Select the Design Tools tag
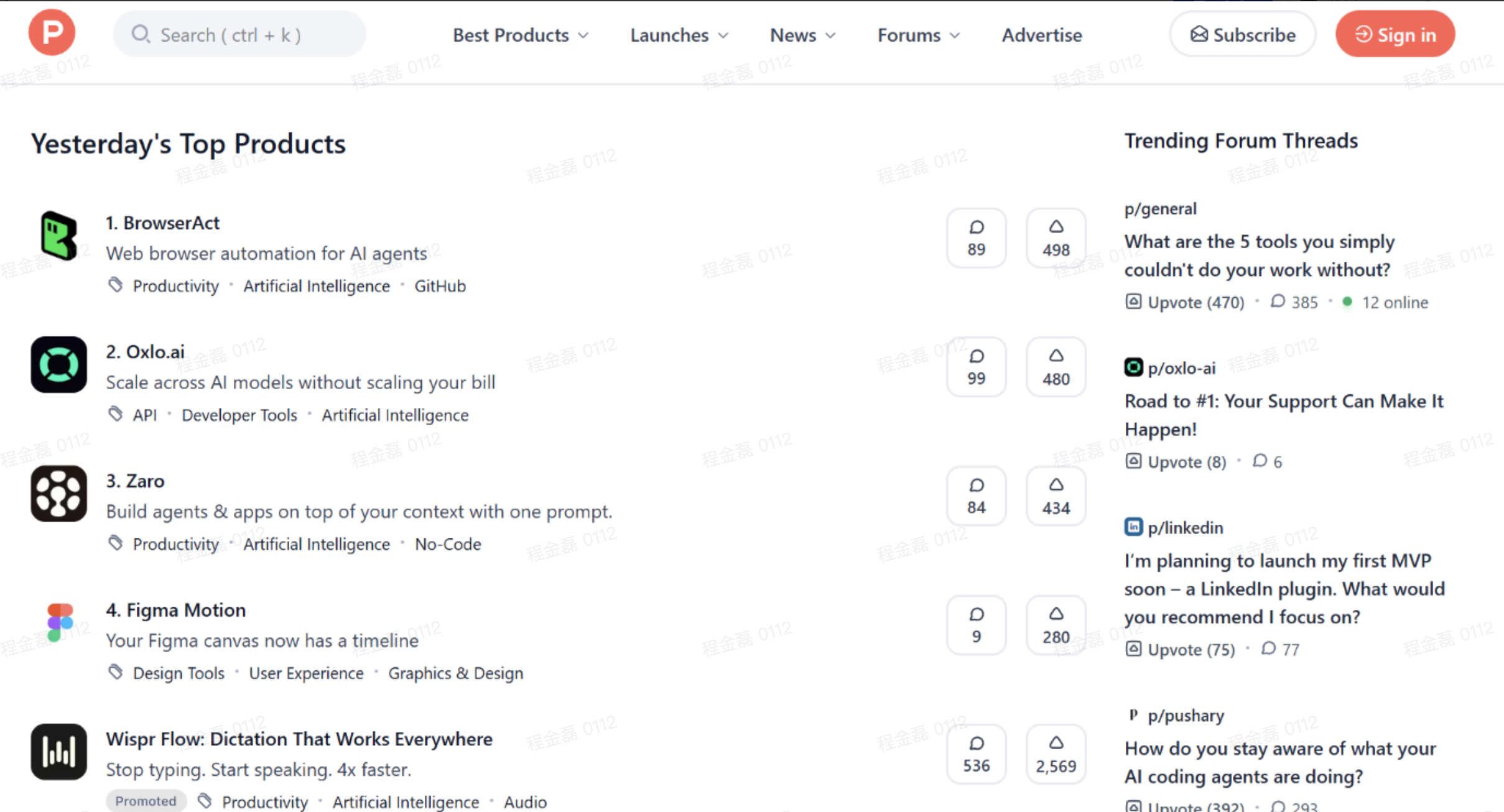Image resolution: width=1504 pixels, height=812 pixels. click(x=179, y=673)
